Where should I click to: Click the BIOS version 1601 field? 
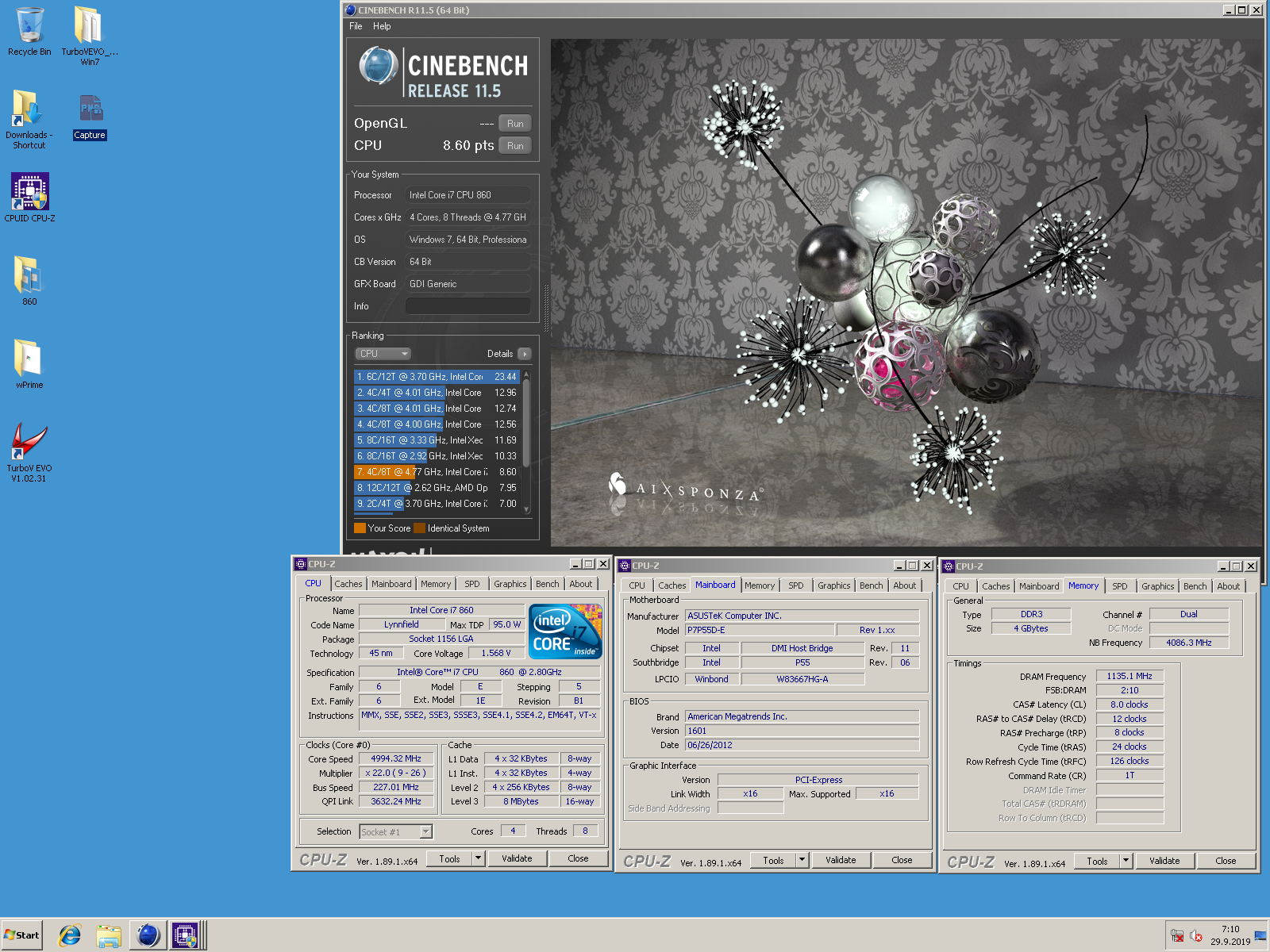[802, 731]
